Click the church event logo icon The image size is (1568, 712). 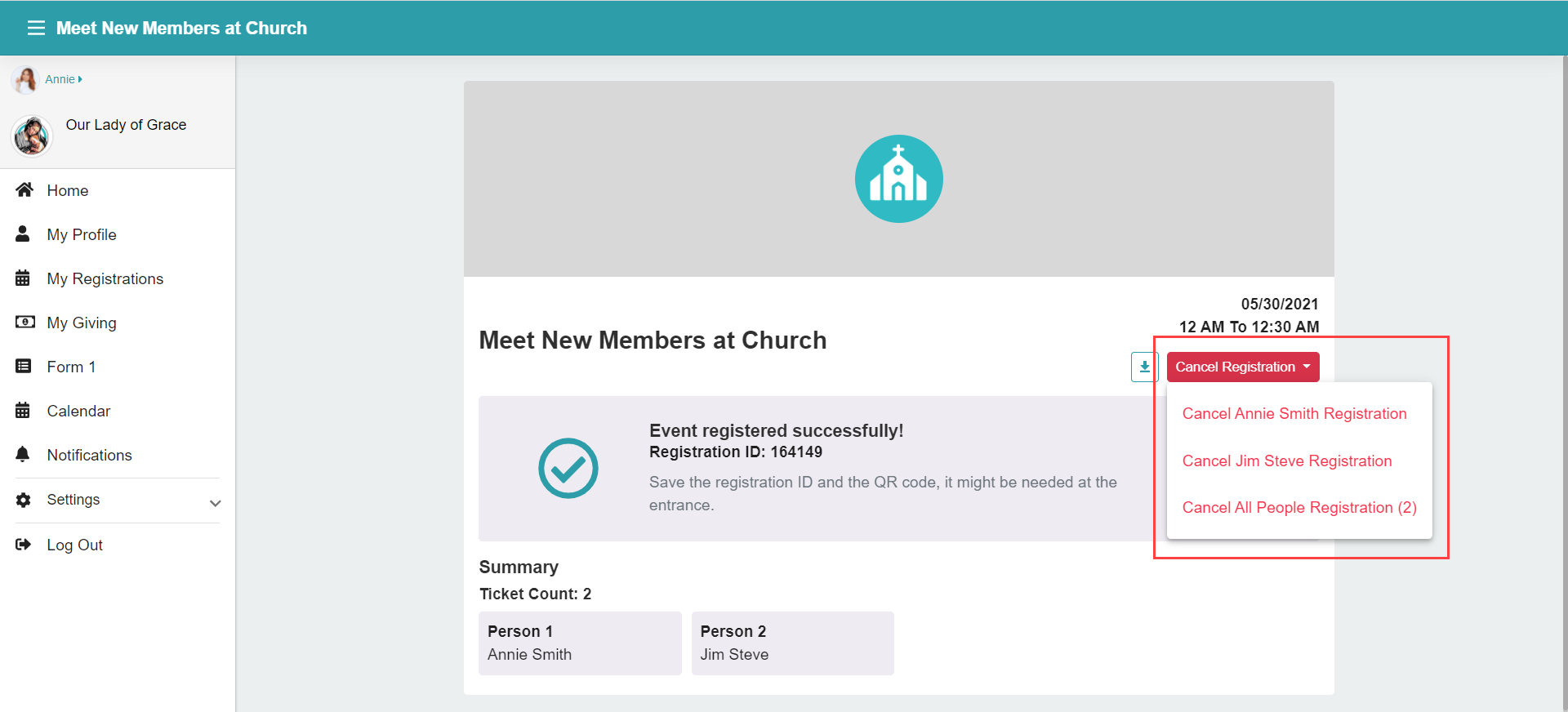pyautogui.click(x=898, y=179)
